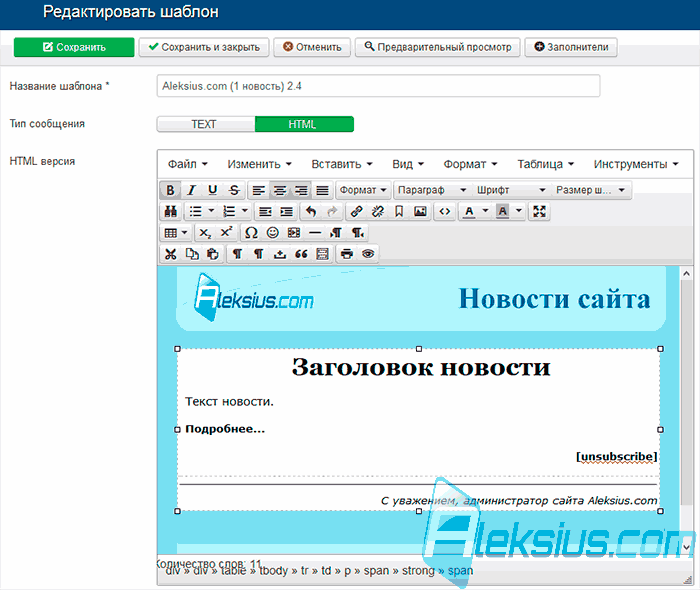The height and width of the screenshot is (590, 700).
Task: Insert a horizontal line
Action: pos(315,233)
